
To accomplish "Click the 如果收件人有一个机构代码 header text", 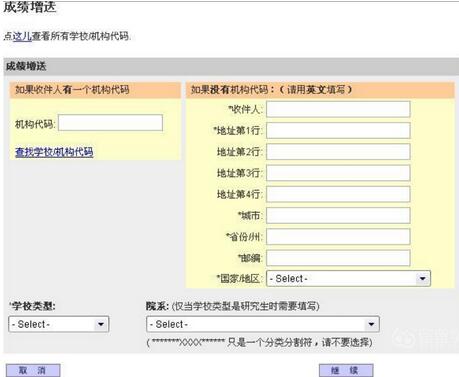I will click(x=72, y=89).
